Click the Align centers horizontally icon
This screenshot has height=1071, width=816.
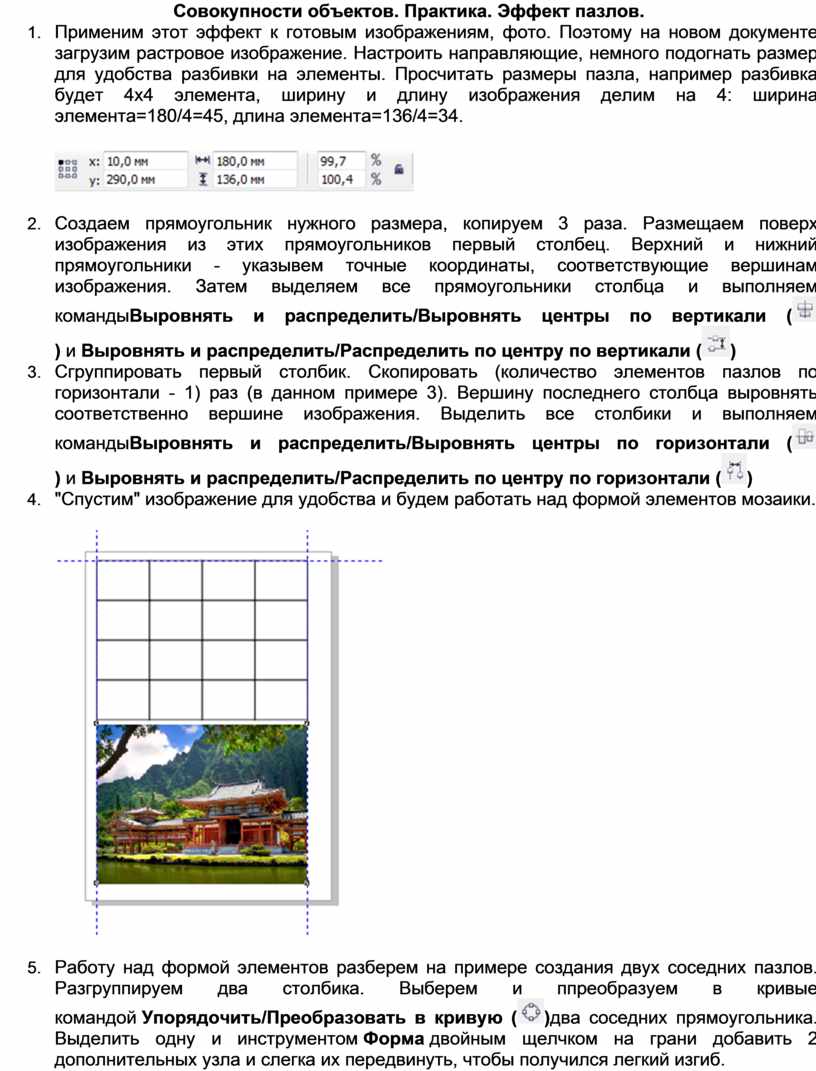point(805,437)
